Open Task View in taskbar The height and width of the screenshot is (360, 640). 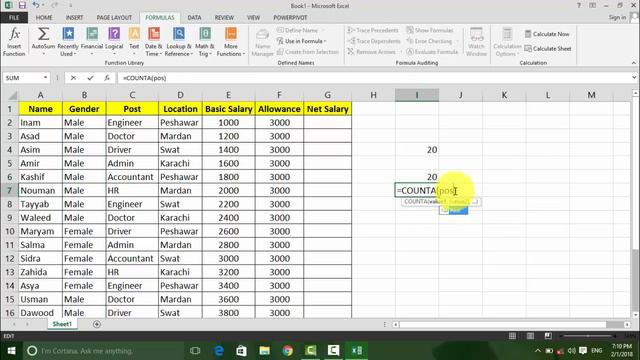pos(195,351)
